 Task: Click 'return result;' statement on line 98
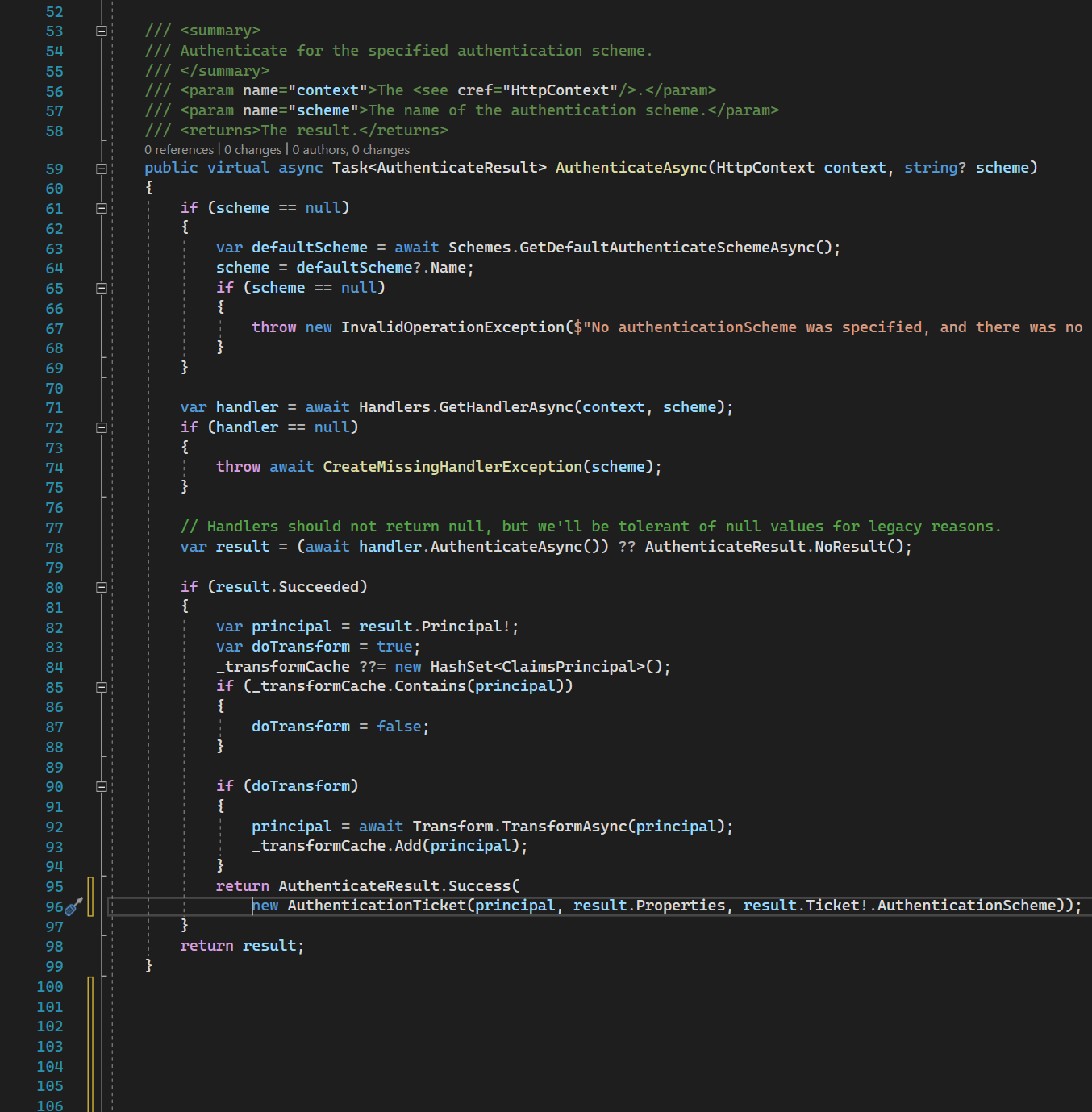242,946
